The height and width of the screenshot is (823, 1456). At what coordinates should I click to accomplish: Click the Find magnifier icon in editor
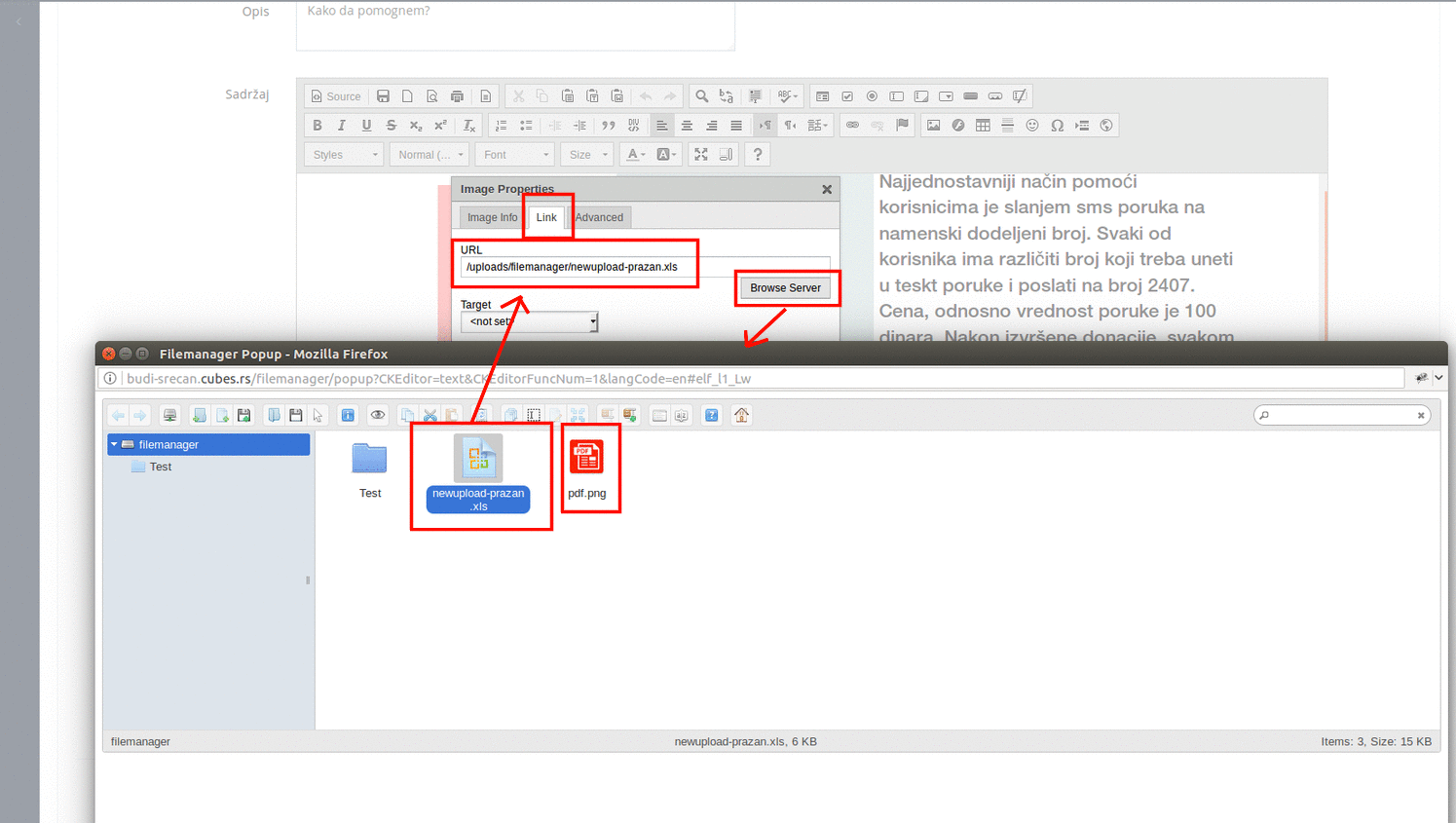coord(701,96)
